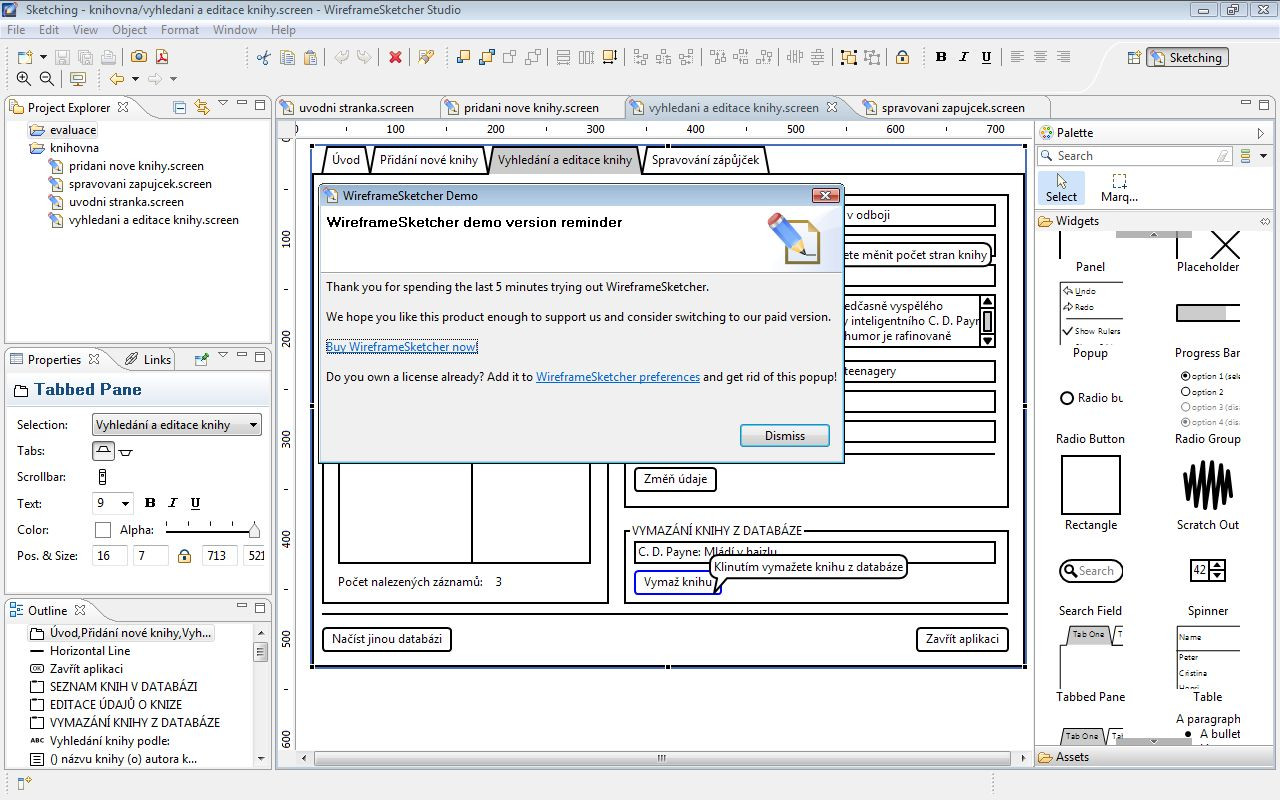Toggle bottom tabs position in Properties

coord(126,452)
